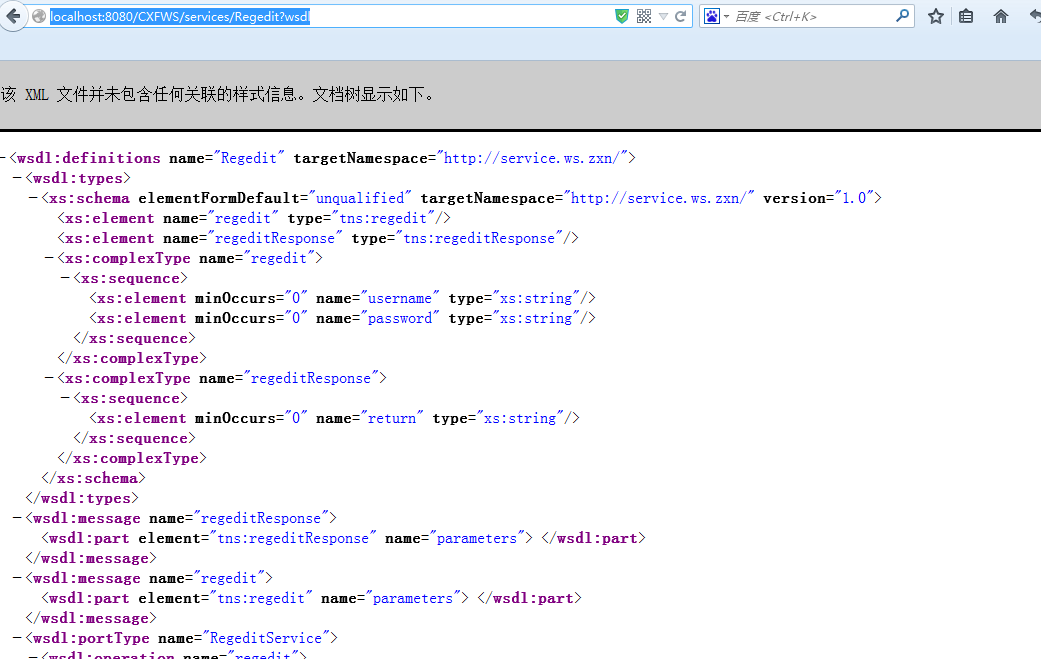The height and width of the screenshot is (659, 1041).
Task: Collapse the wsdl:portType RegeditService node
Action: point(18,638)
